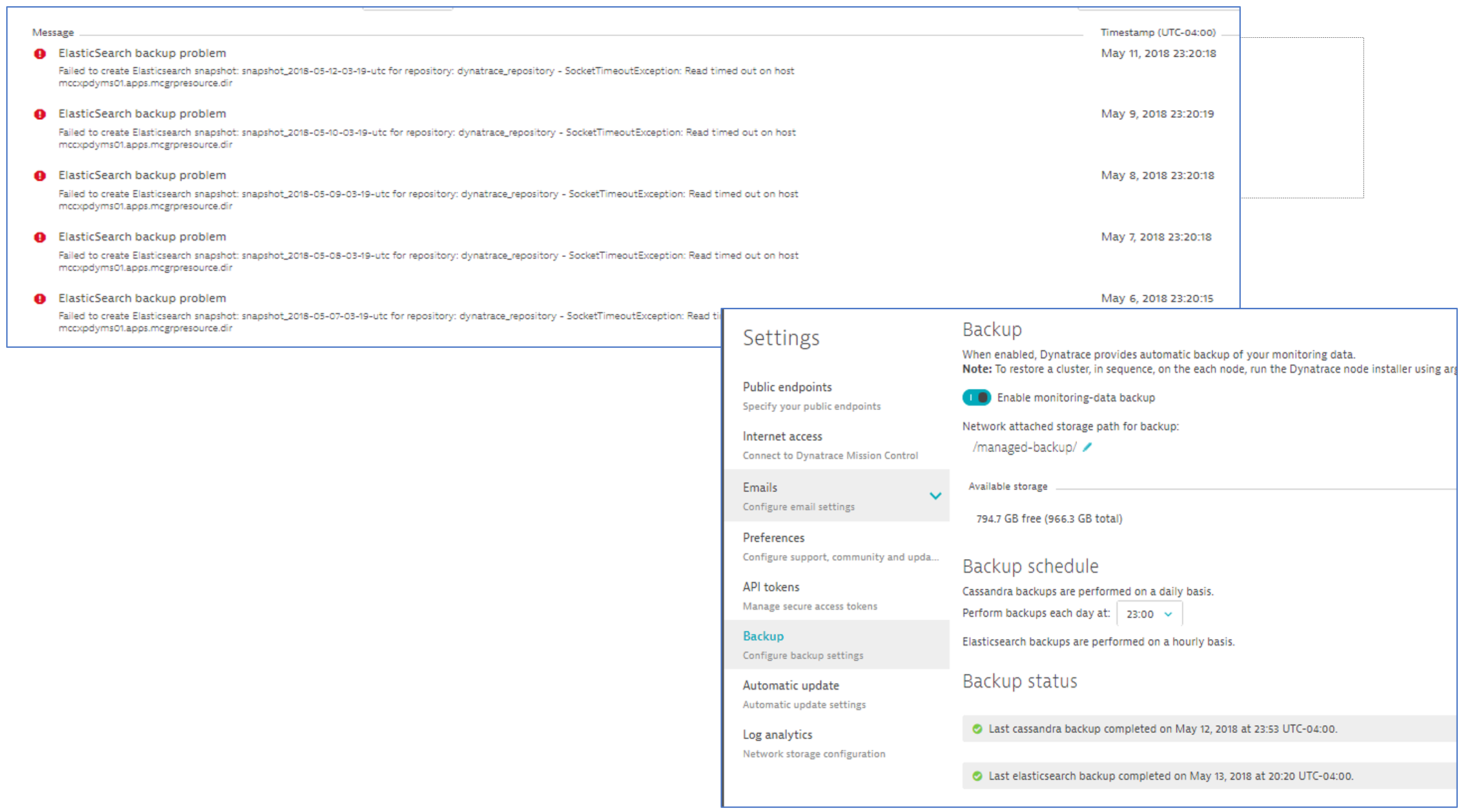Click the /managed-backup/ storage path field
The width and height of the screenshot is (1464, 812).
pyautogui.click(x=1024, y=448)
